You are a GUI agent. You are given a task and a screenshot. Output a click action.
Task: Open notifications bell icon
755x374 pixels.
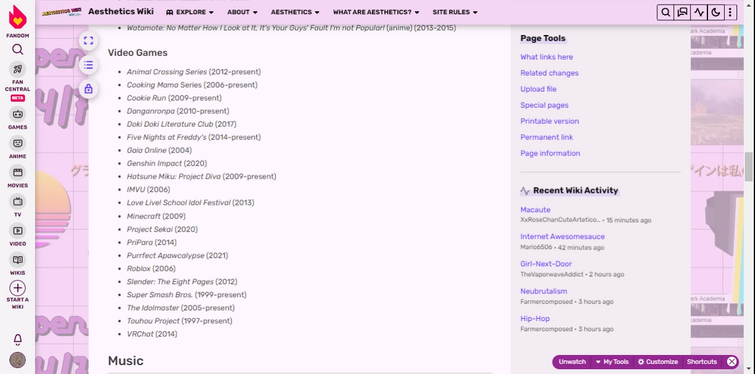17,340
